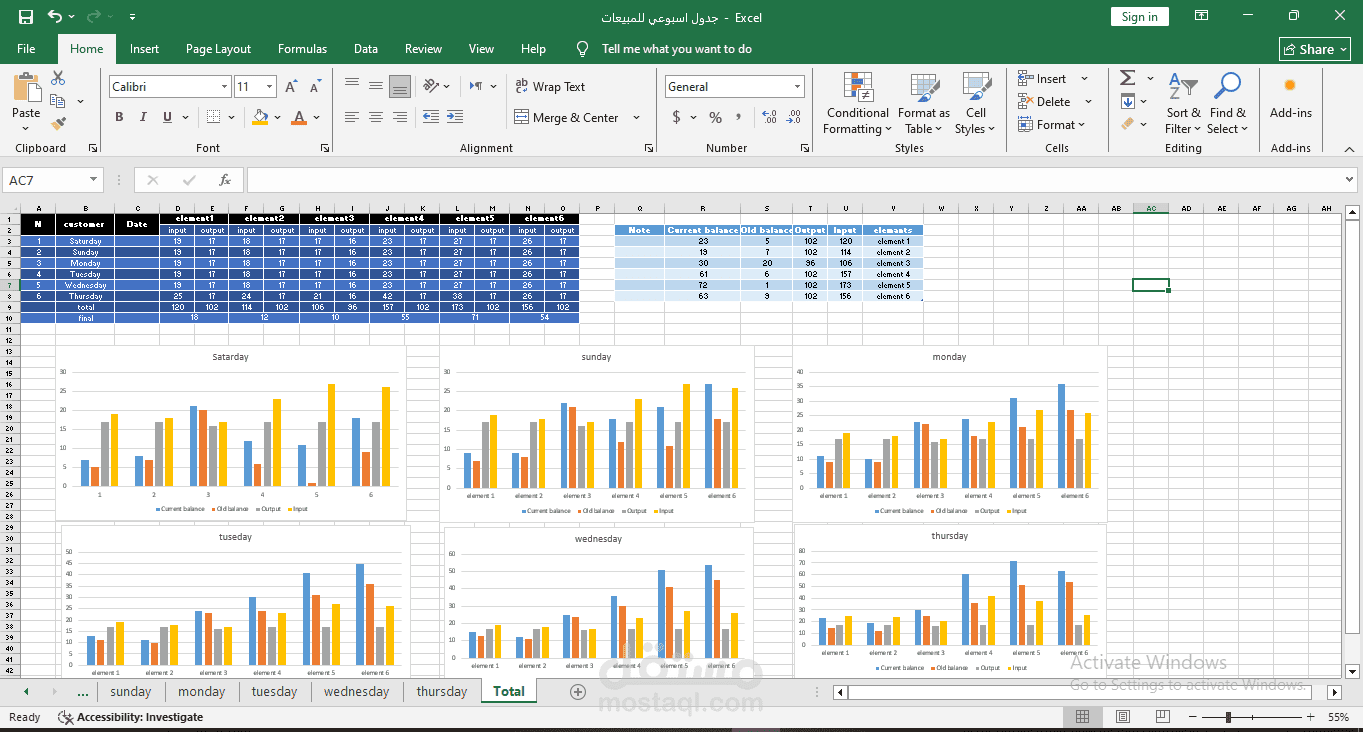The image size is (1363, 732).
Task: Expand the Merge & Center dropdown arrow
Action: [637, 118]
